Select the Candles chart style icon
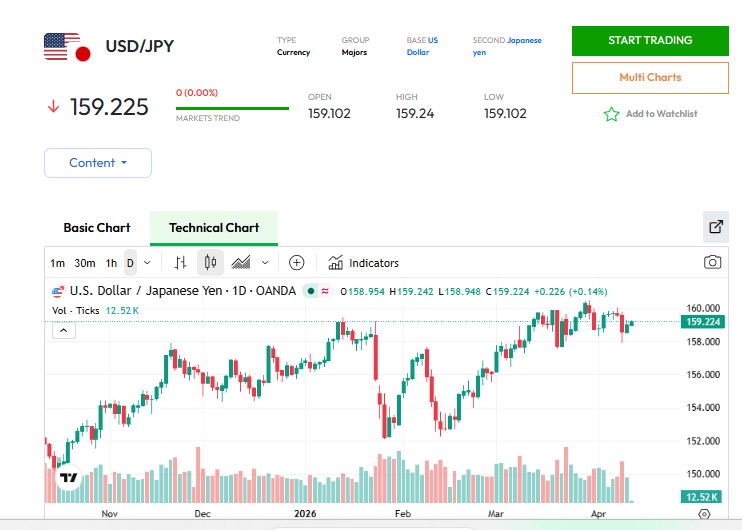 [210, 263]
